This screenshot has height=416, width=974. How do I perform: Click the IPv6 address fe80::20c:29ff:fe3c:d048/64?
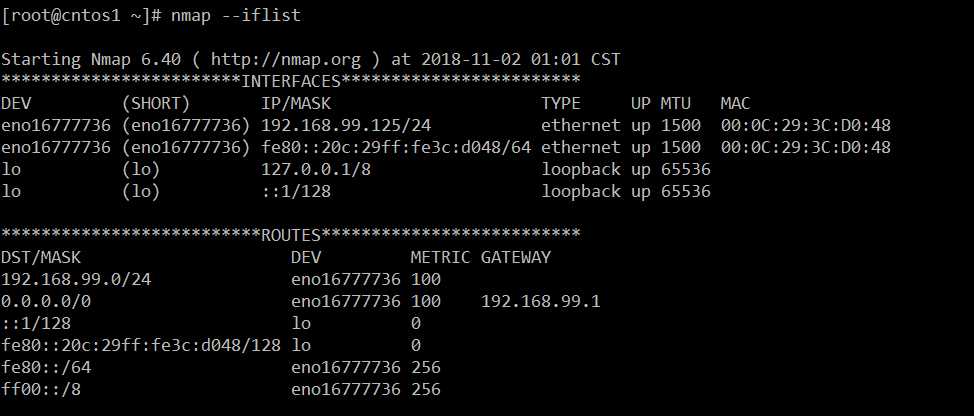pyautogui.click(x=396, y=147)
